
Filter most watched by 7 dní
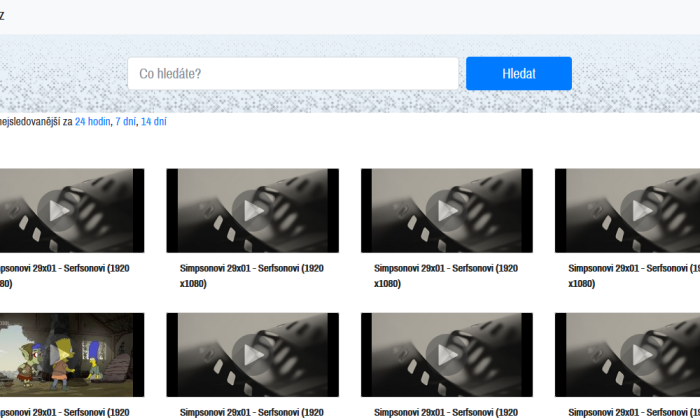pos(125,121)
